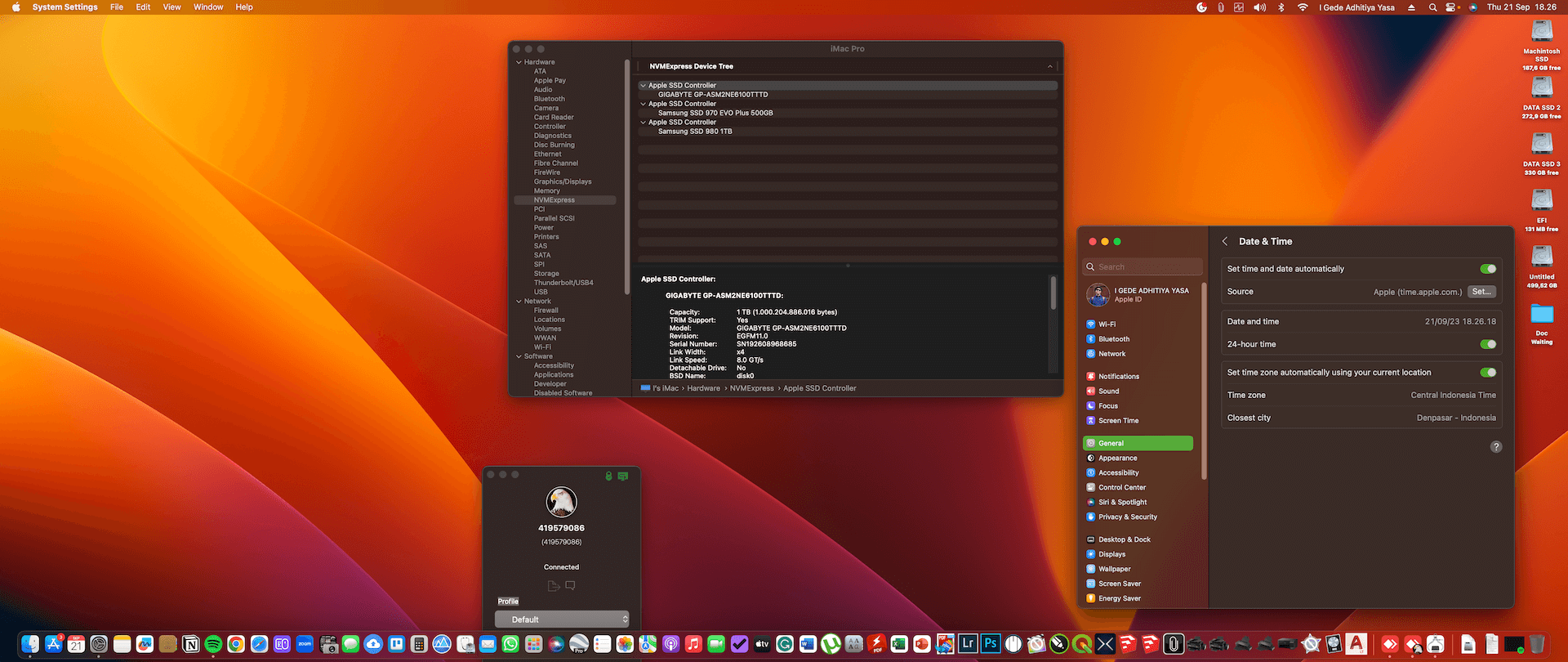Open Finder from the Dock

pyautogui.click(x=30, y=644)
